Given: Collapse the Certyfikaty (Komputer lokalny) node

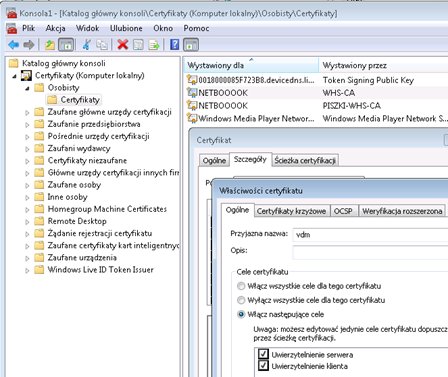Looking at the screenshot, I should point(14,76).
